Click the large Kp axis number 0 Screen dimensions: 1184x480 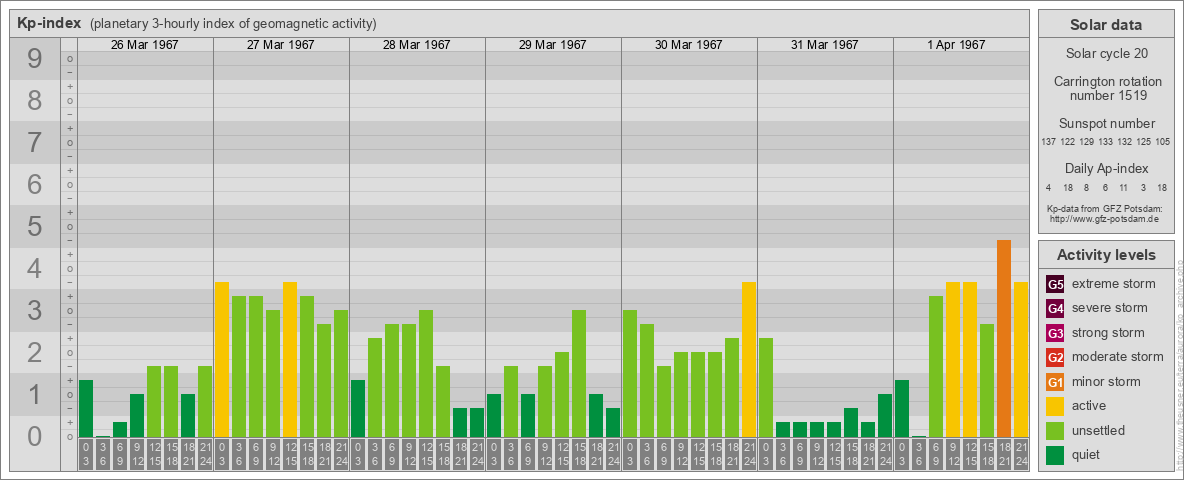pyautogui.click(x=34, y=435)
